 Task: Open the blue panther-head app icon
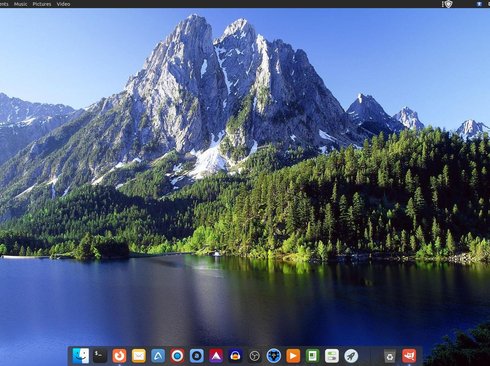[274, 356]
